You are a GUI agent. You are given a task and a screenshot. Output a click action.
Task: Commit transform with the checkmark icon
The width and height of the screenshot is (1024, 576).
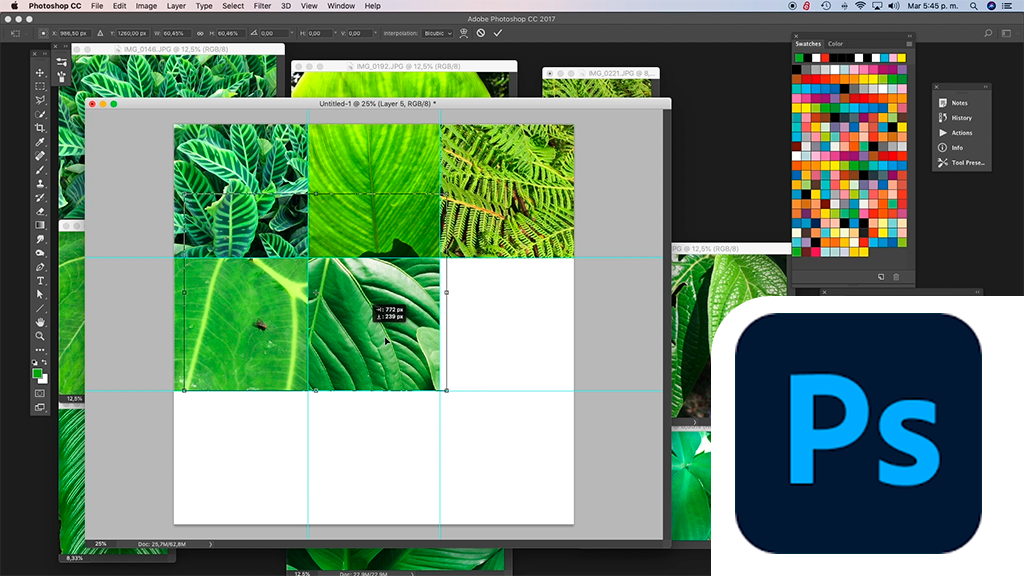click(x=498, y=33)
